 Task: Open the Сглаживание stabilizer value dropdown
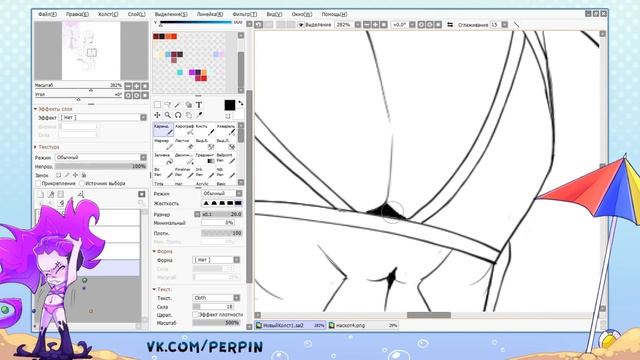pos(504,25)
